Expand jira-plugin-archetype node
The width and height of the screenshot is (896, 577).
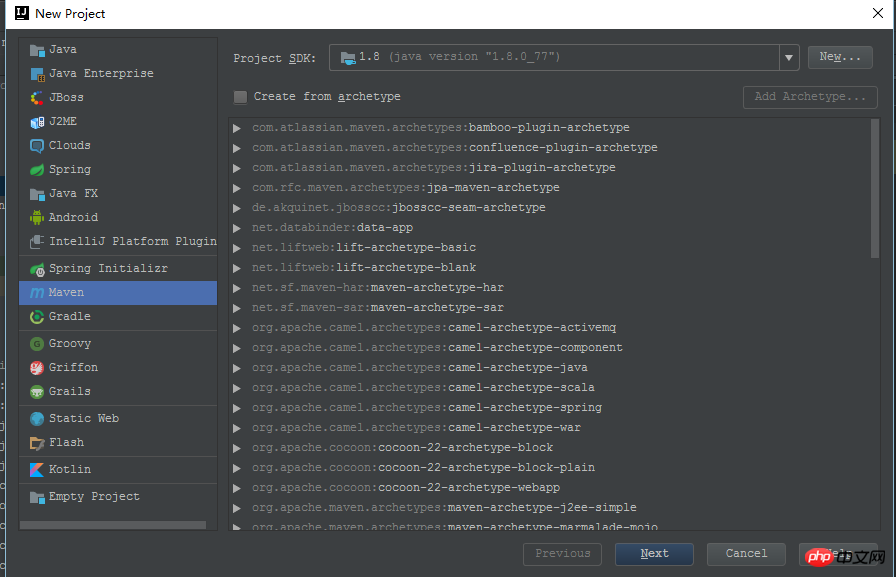[x=237, y=168]
